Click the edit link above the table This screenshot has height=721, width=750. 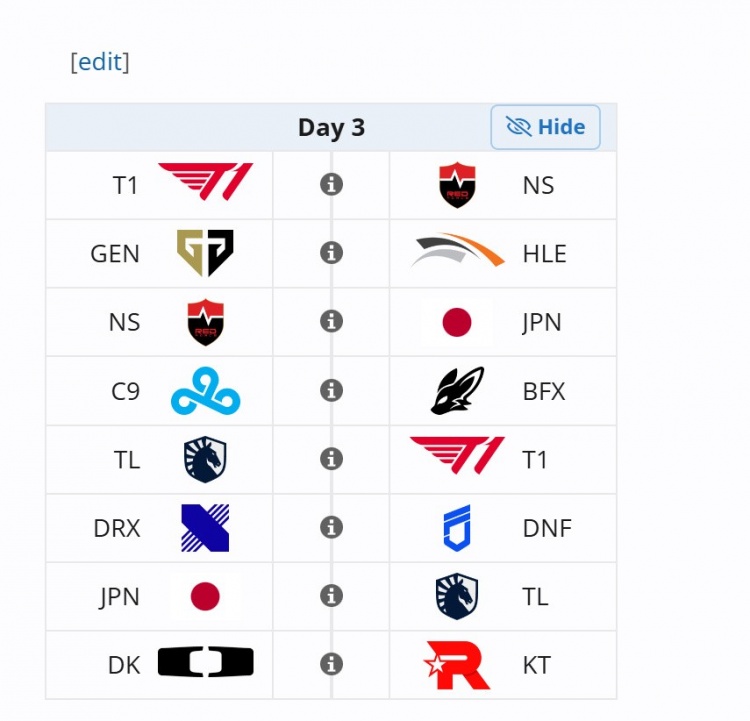coord(100,62)
